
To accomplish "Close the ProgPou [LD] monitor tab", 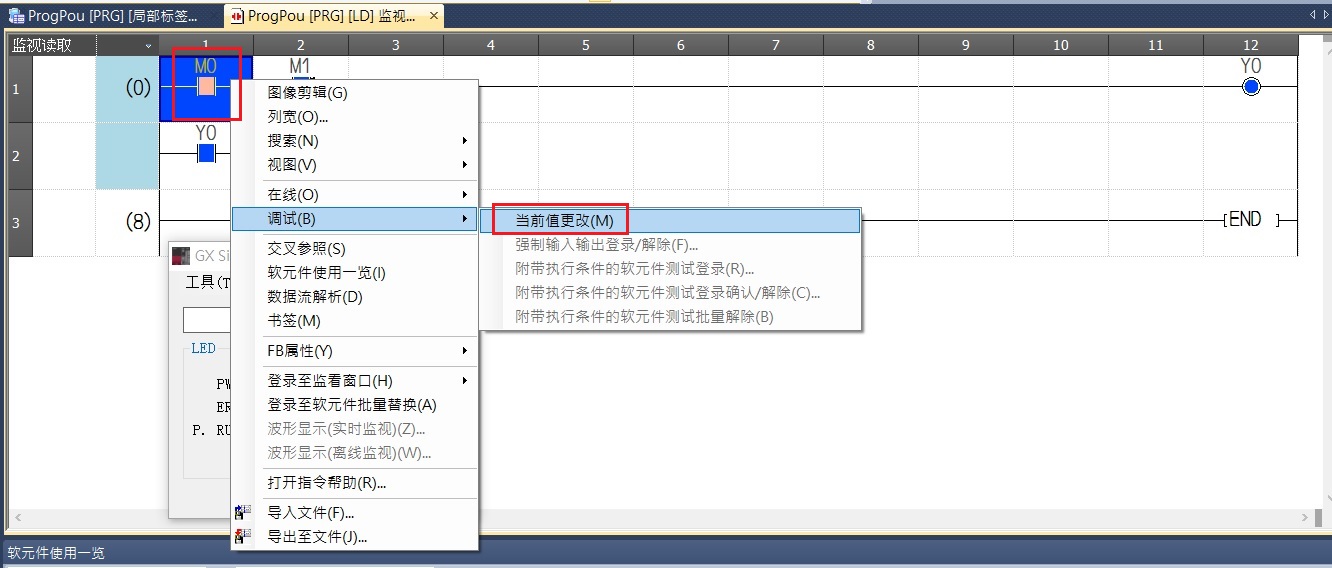I will (432, 16).
